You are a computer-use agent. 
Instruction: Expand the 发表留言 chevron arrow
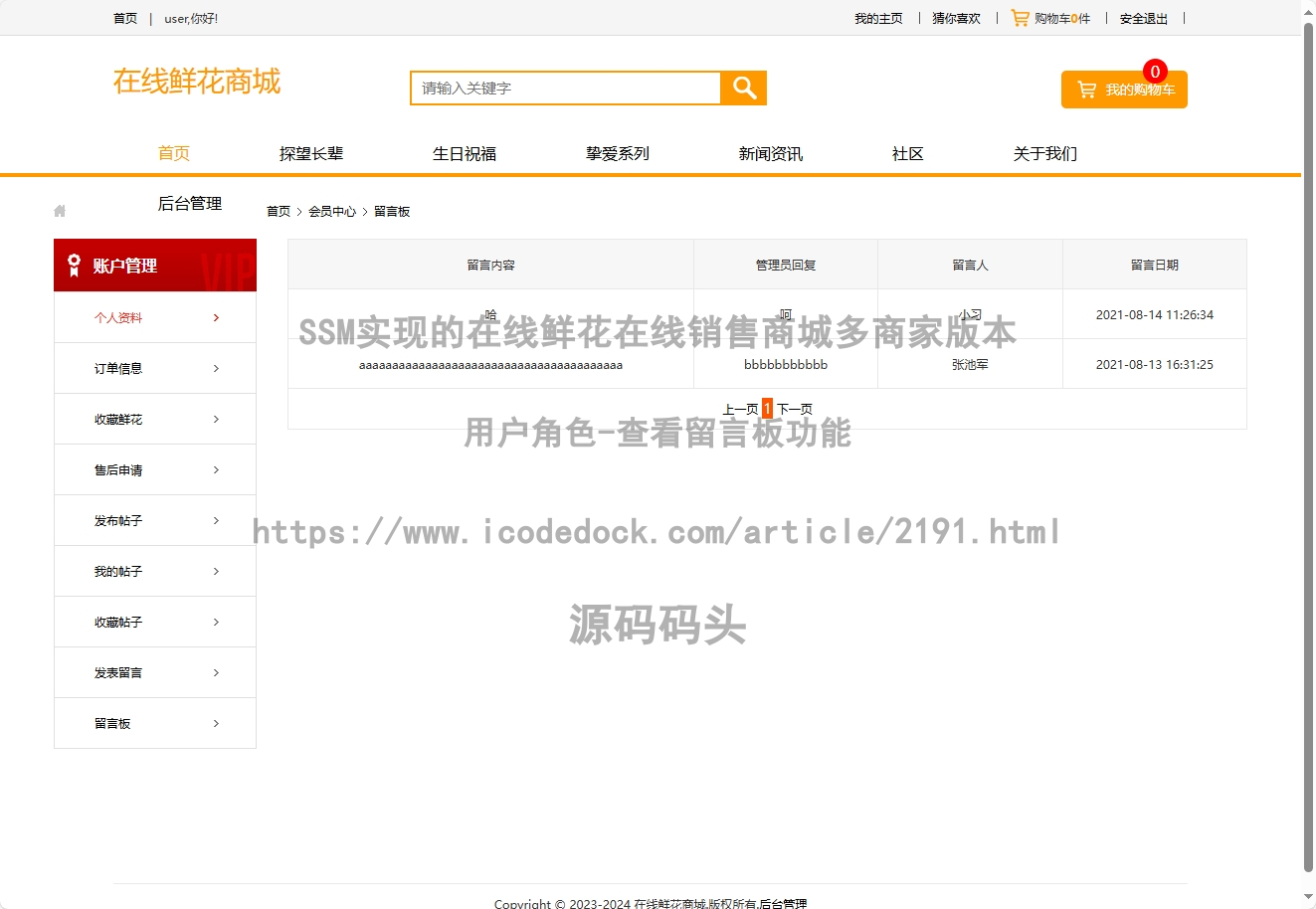pos(216,673)
